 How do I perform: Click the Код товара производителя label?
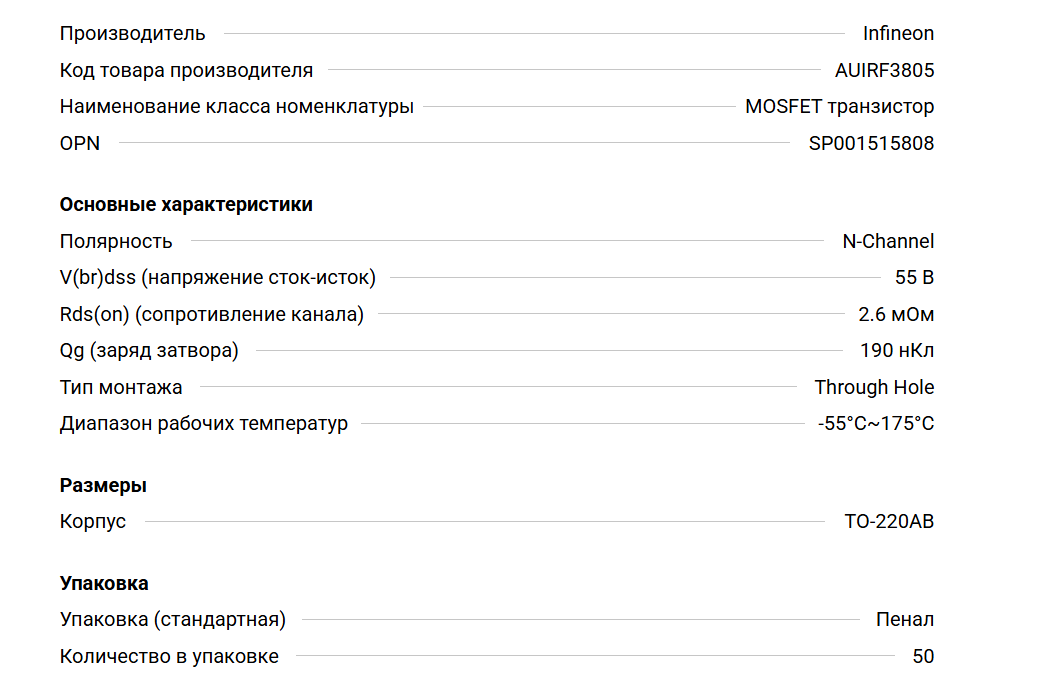pyautogui.click(x=186, y=70)
